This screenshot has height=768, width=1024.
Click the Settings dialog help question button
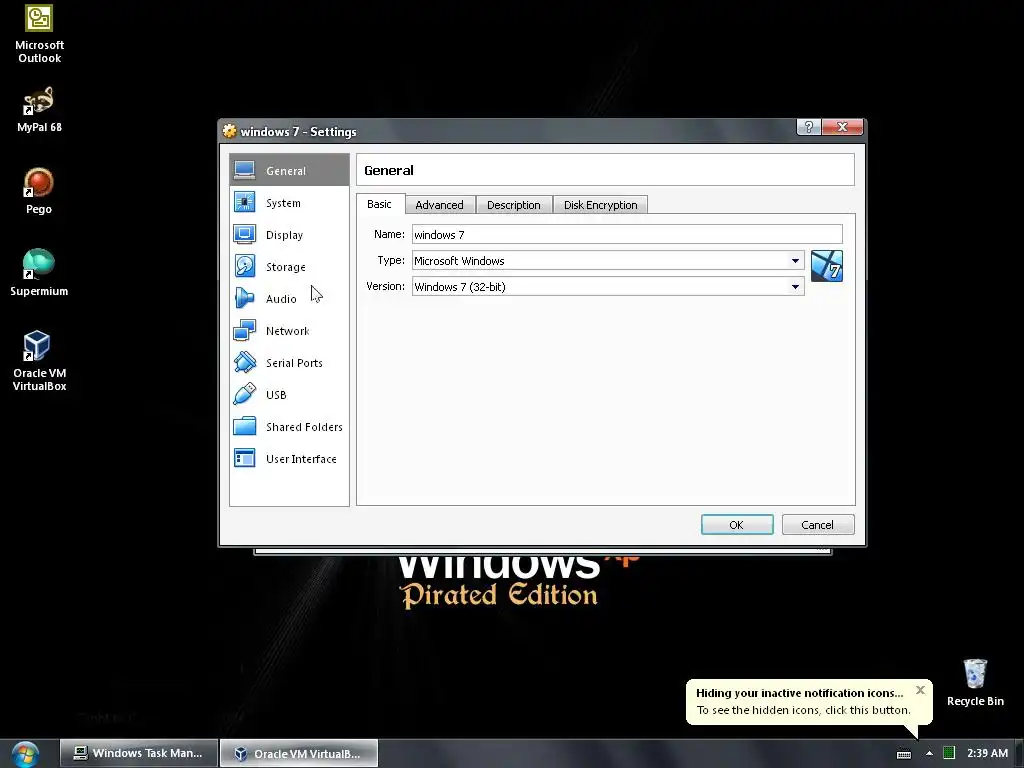(808, 127)
